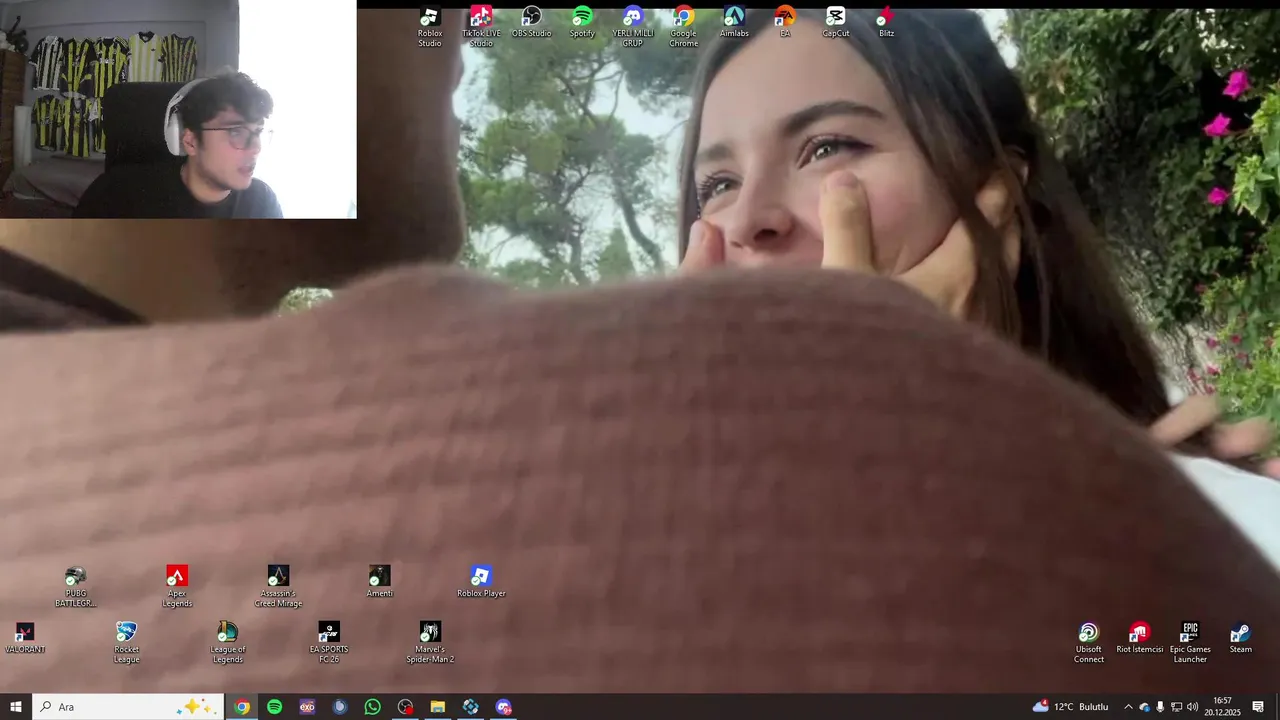The width and height of the screenshot is (1280, 720).
Task: Click the Blitz desktop icon
Action: [886, 22]
